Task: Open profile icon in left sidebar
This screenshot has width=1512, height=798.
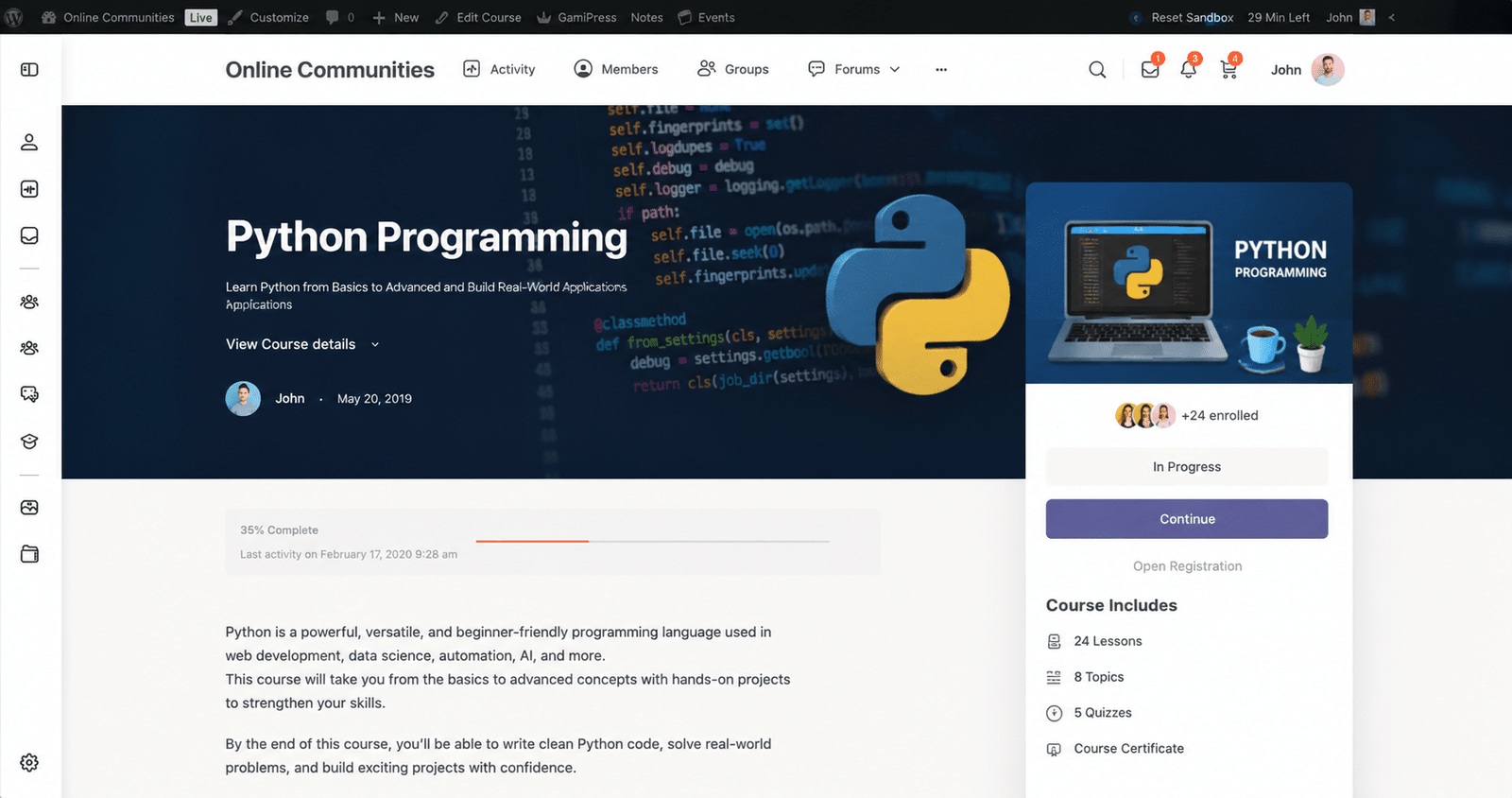Action: [x=29, y=142]
